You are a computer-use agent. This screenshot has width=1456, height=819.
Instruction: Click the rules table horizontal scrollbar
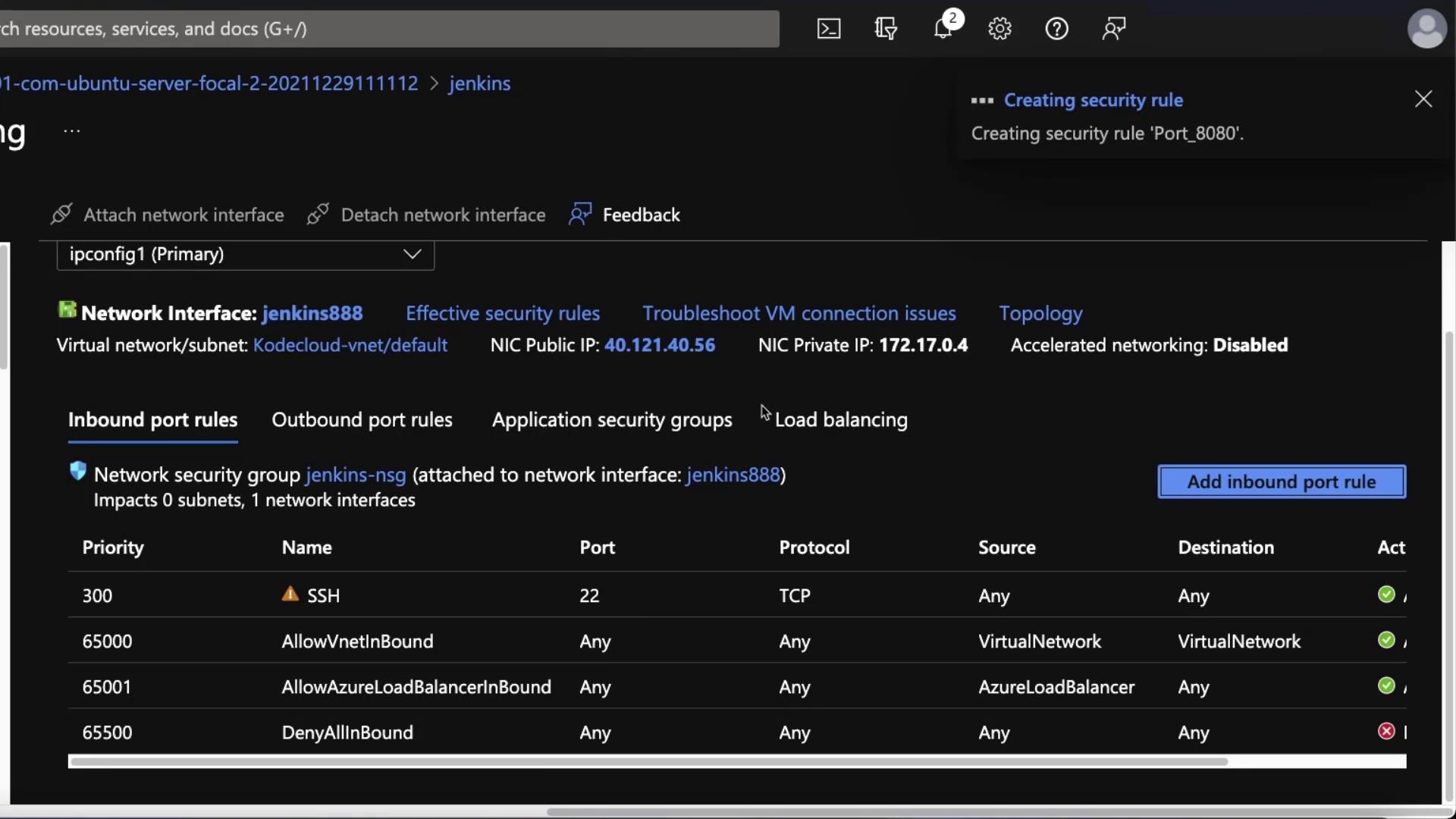pos(648,761)
